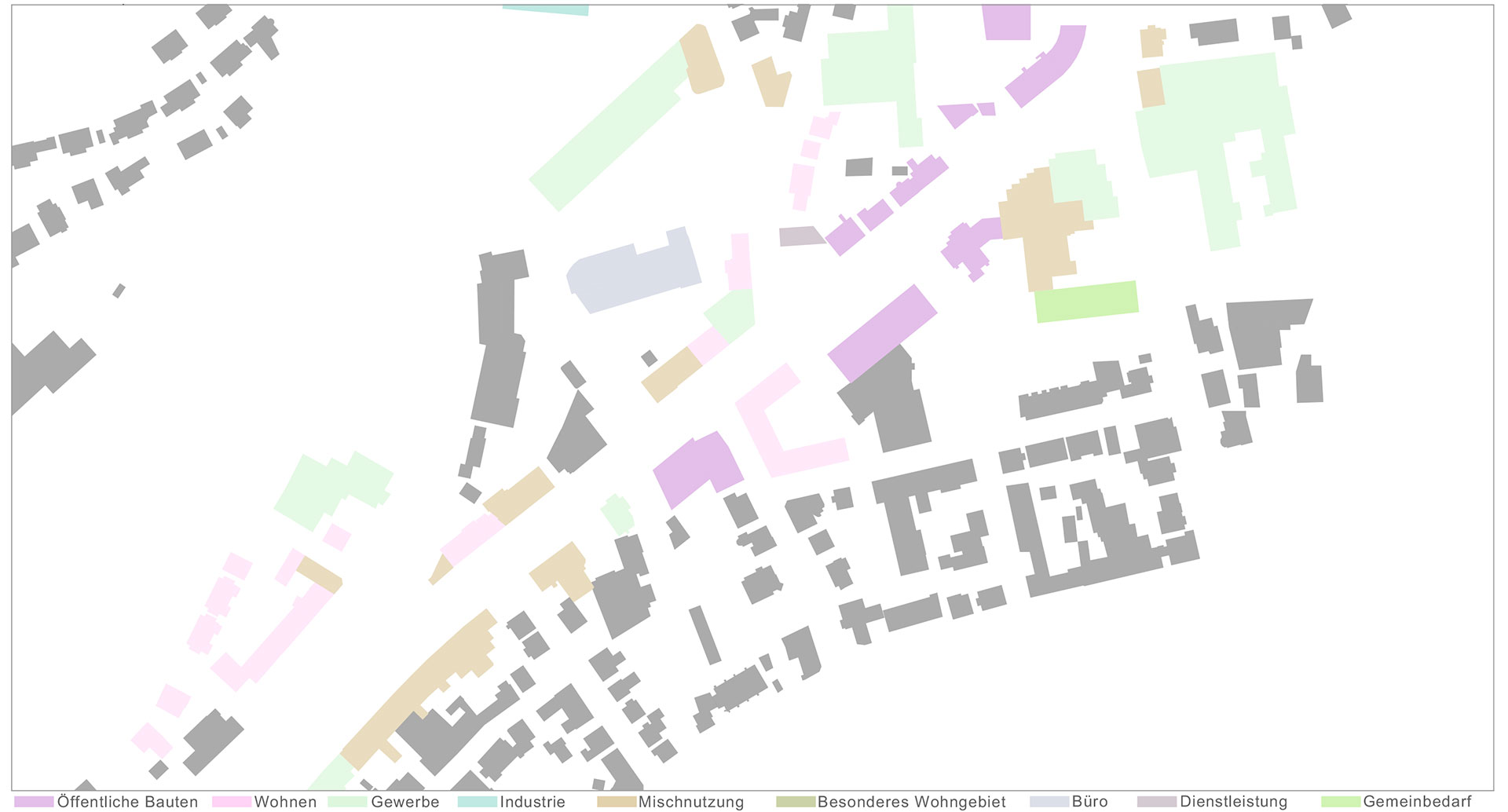Click the Gewerbe light green legend swatch
Viewport: 1508px width, 812px height.
(348, 802)
